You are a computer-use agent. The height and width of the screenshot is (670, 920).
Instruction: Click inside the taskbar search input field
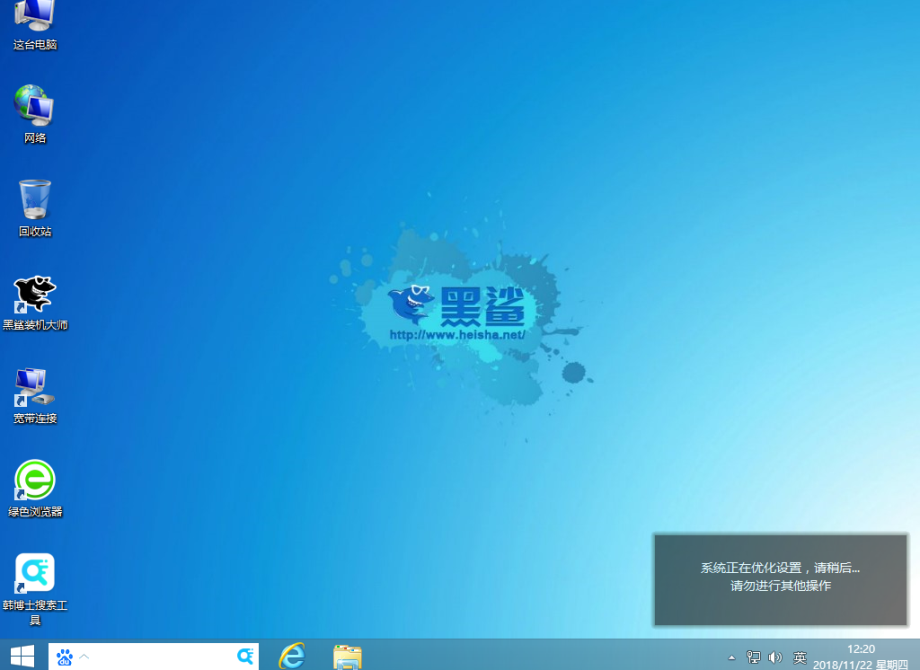tap(160, 657)
